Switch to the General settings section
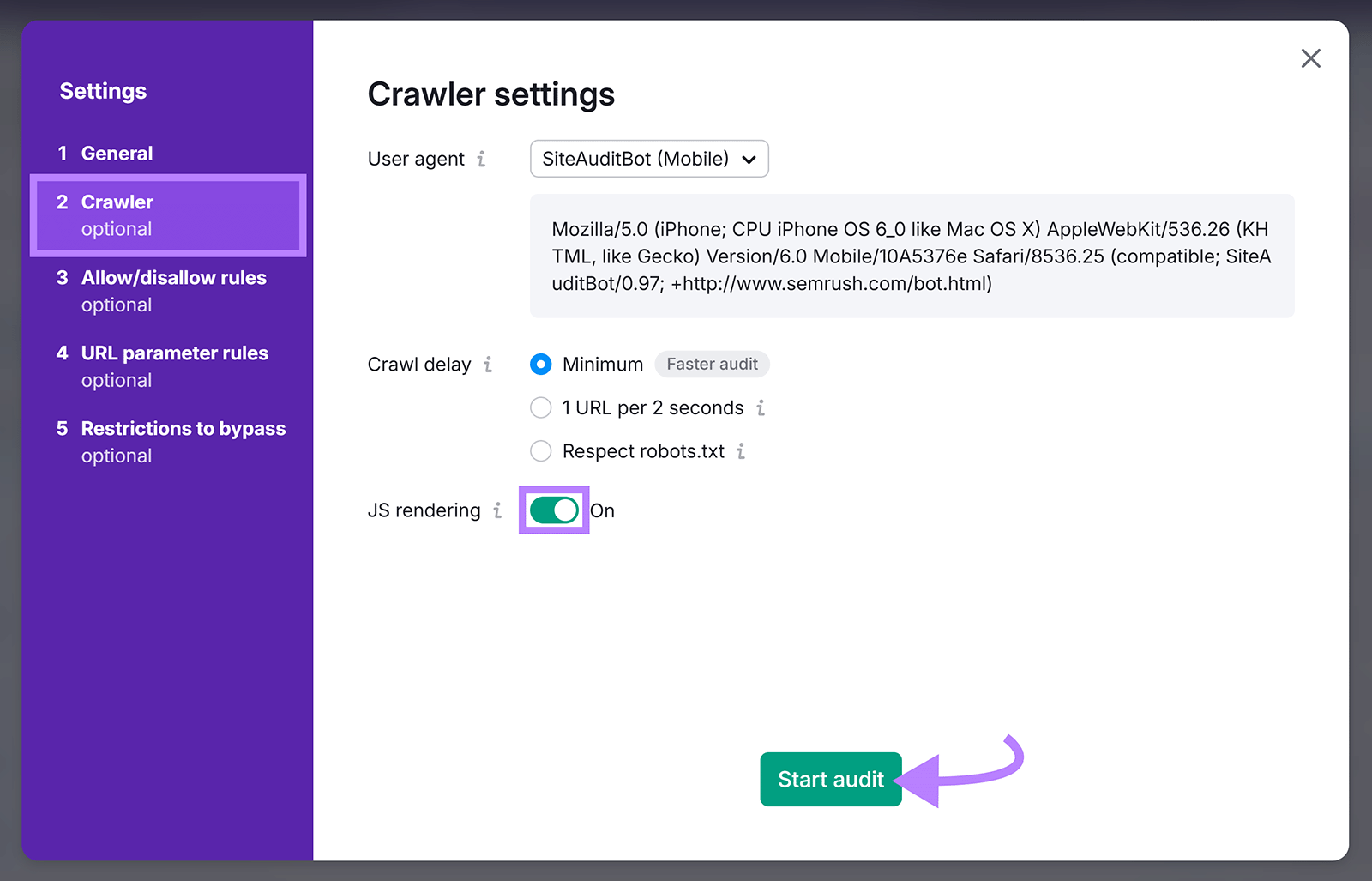Image resolution: width=1372 pixels, height=881 pixels. point(117,153)
